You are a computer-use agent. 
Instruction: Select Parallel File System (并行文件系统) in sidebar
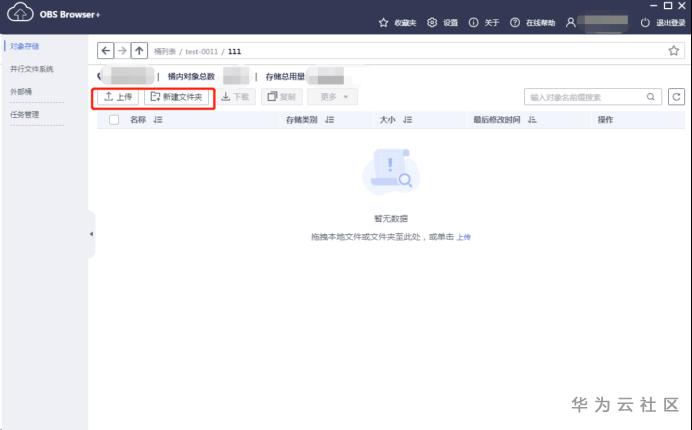(x=32, y=69)
